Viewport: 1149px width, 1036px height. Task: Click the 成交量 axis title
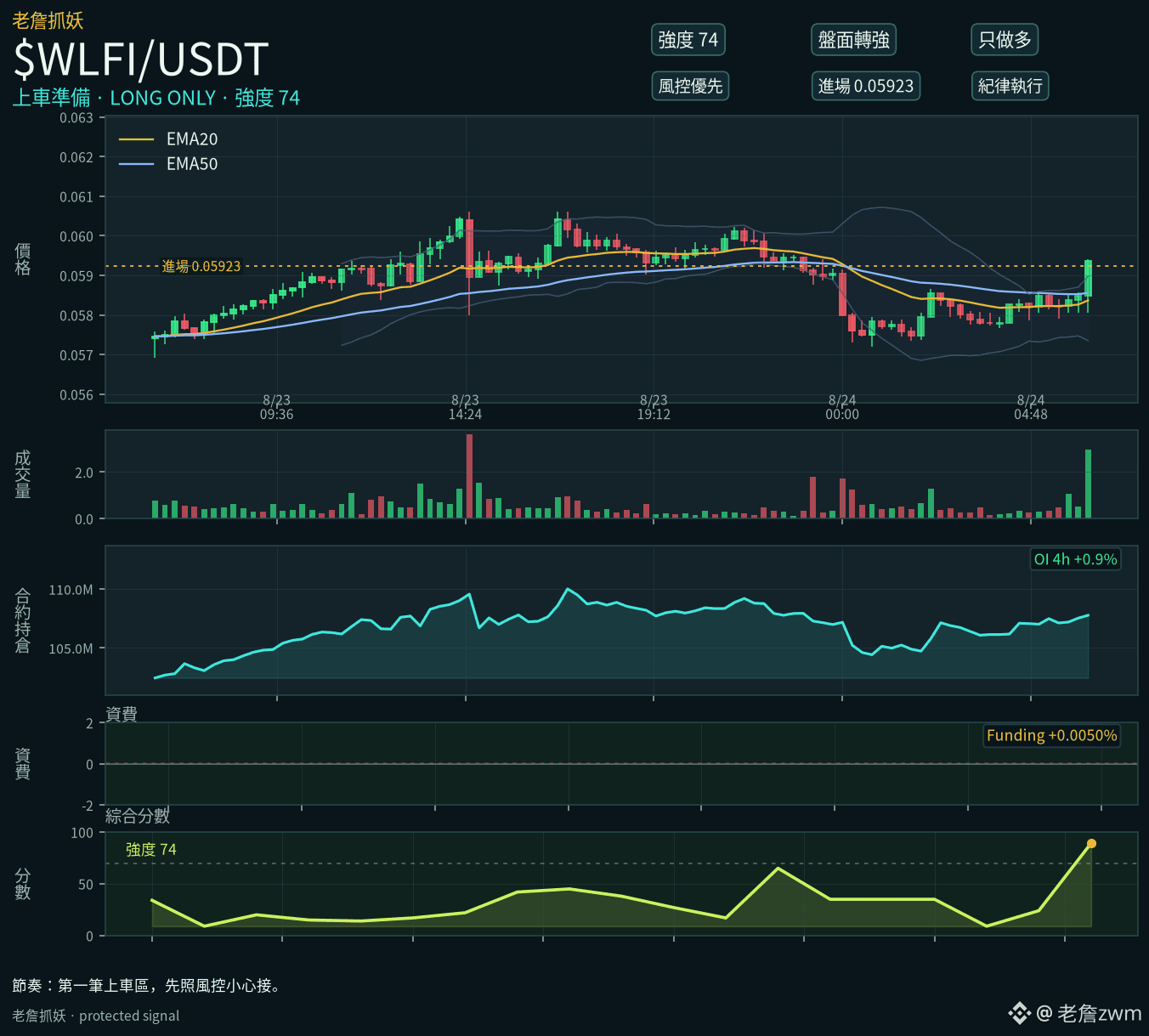click(23, 474)
